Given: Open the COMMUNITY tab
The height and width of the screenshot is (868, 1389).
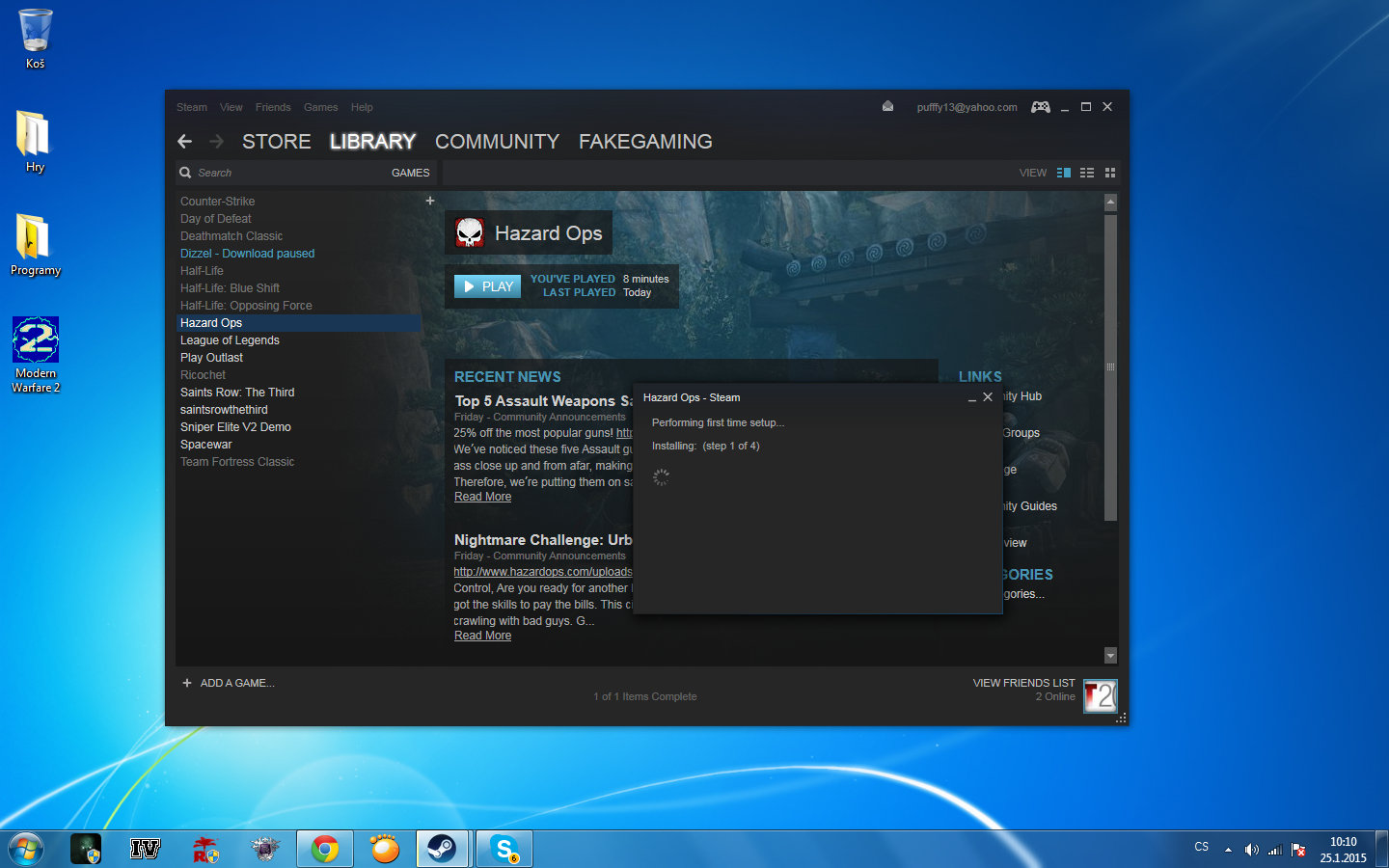Looking at the screenshot, I should pos(497,142).
